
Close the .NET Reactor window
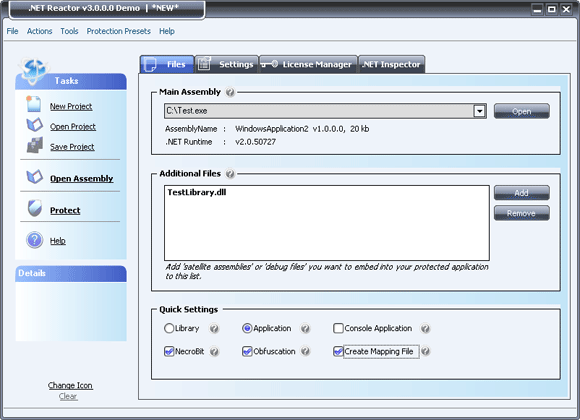point(566,9)
